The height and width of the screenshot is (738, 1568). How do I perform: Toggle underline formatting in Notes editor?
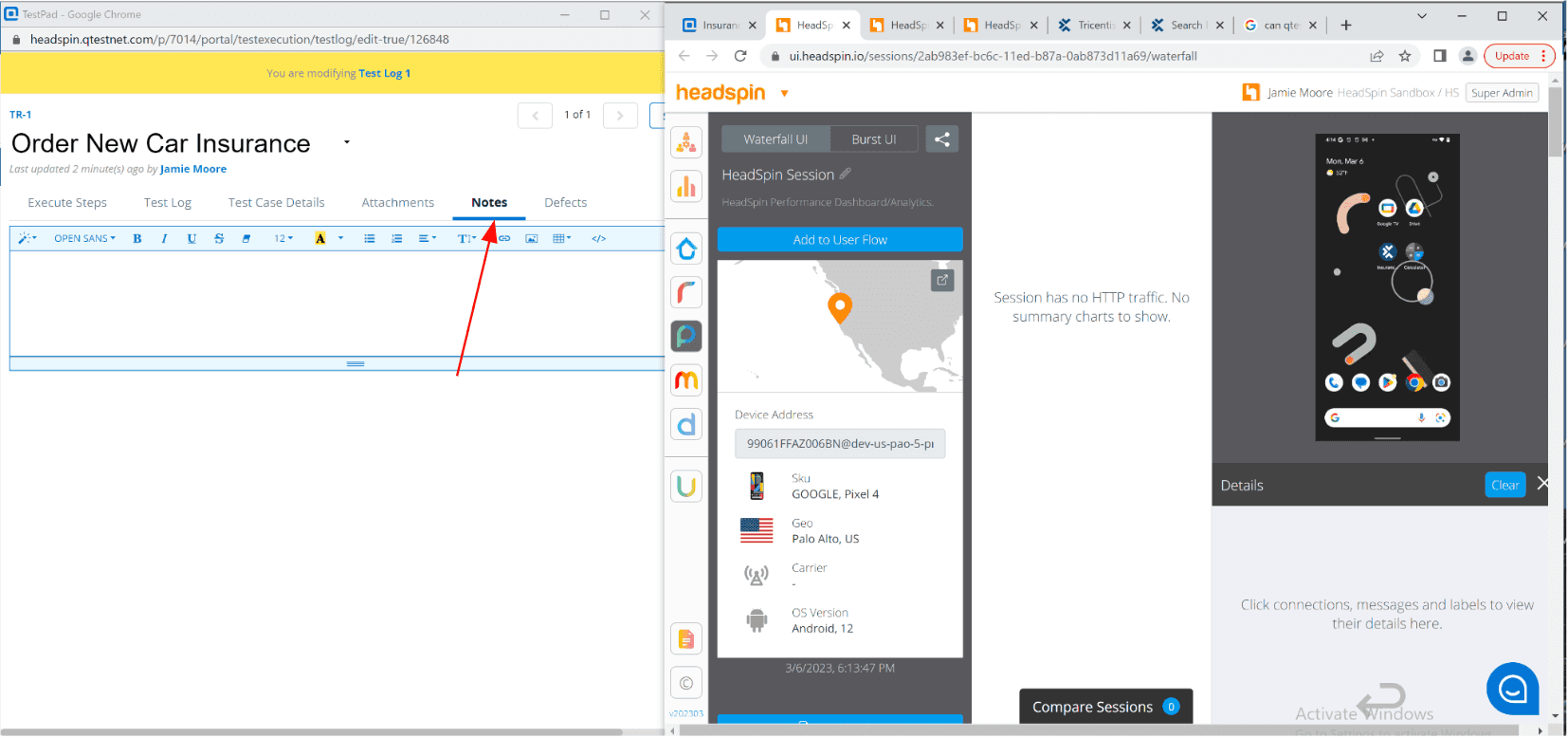[191, 239]
